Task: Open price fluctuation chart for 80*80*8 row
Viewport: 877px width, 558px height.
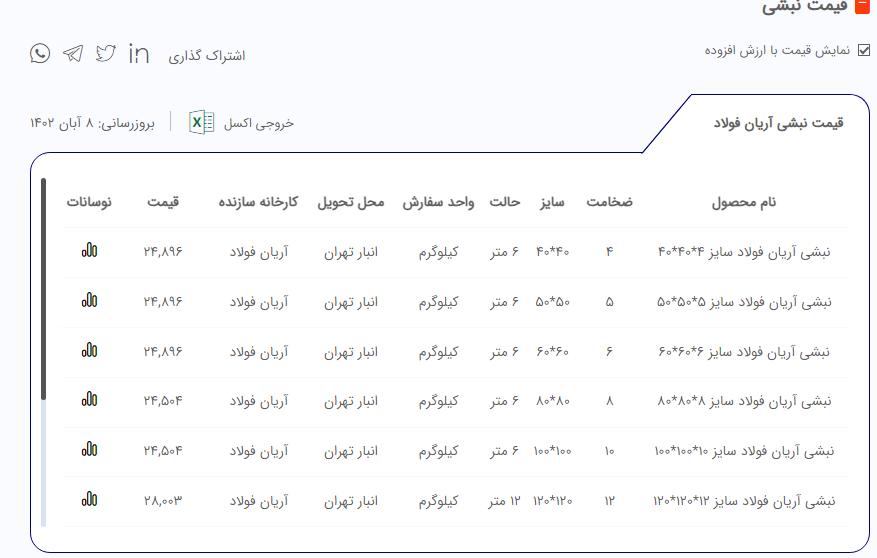Action: coord(90,400)
